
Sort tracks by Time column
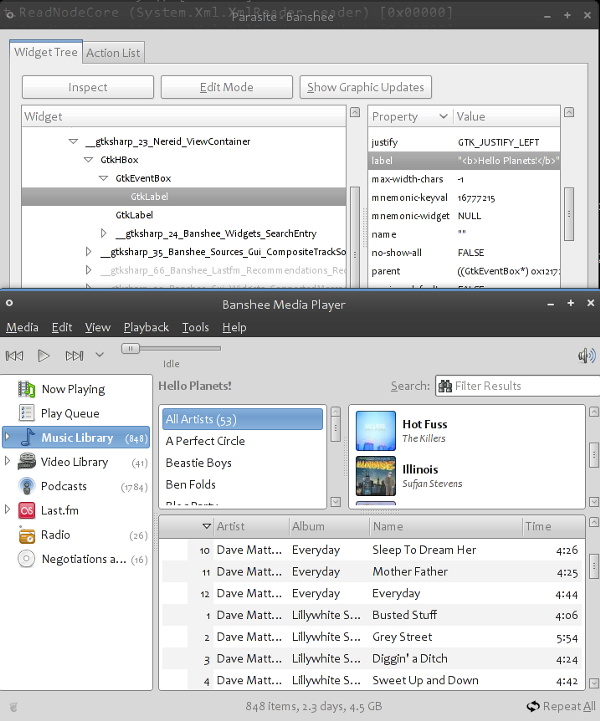point(554,526)
